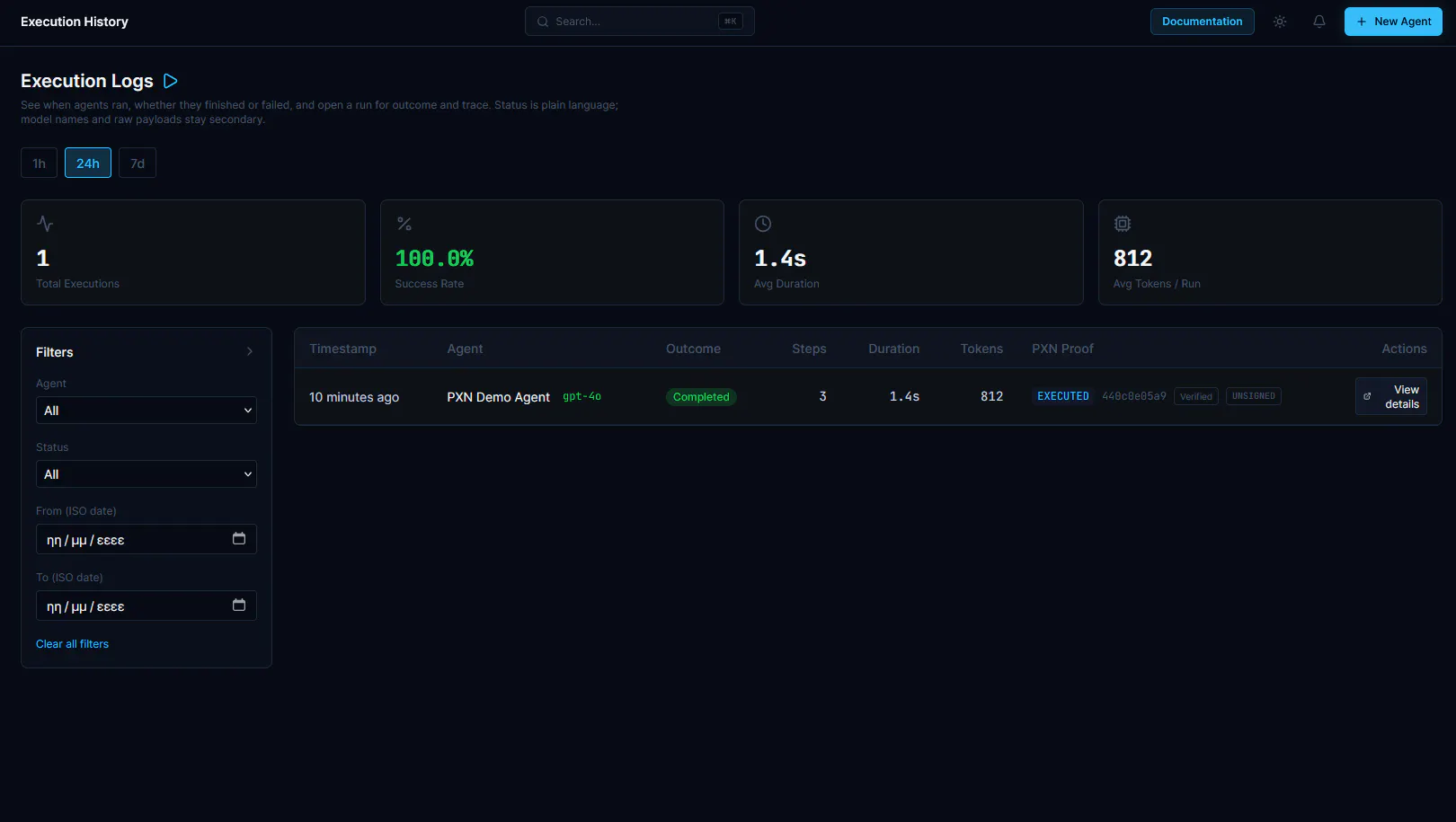Click the 812 tokens cell in the run row
This screenshot has height=822, width=1456.
tap(991, 396)
